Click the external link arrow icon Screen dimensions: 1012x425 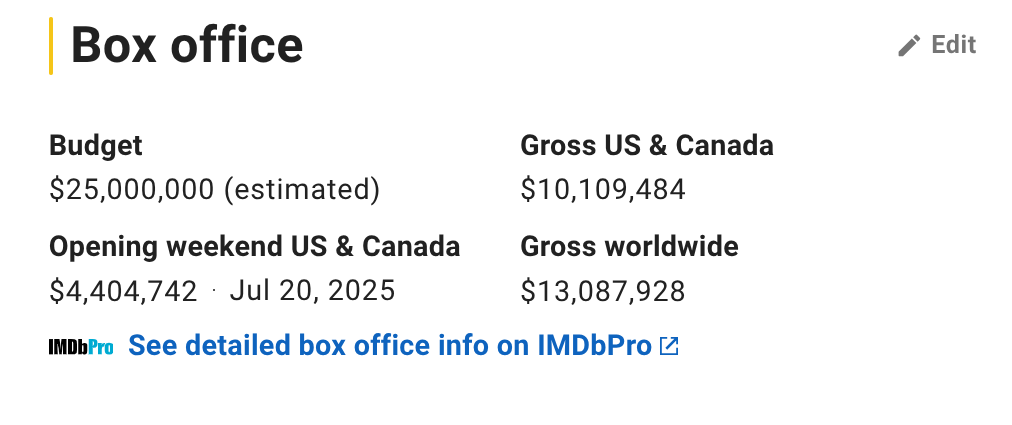click(x=669, y=347)
